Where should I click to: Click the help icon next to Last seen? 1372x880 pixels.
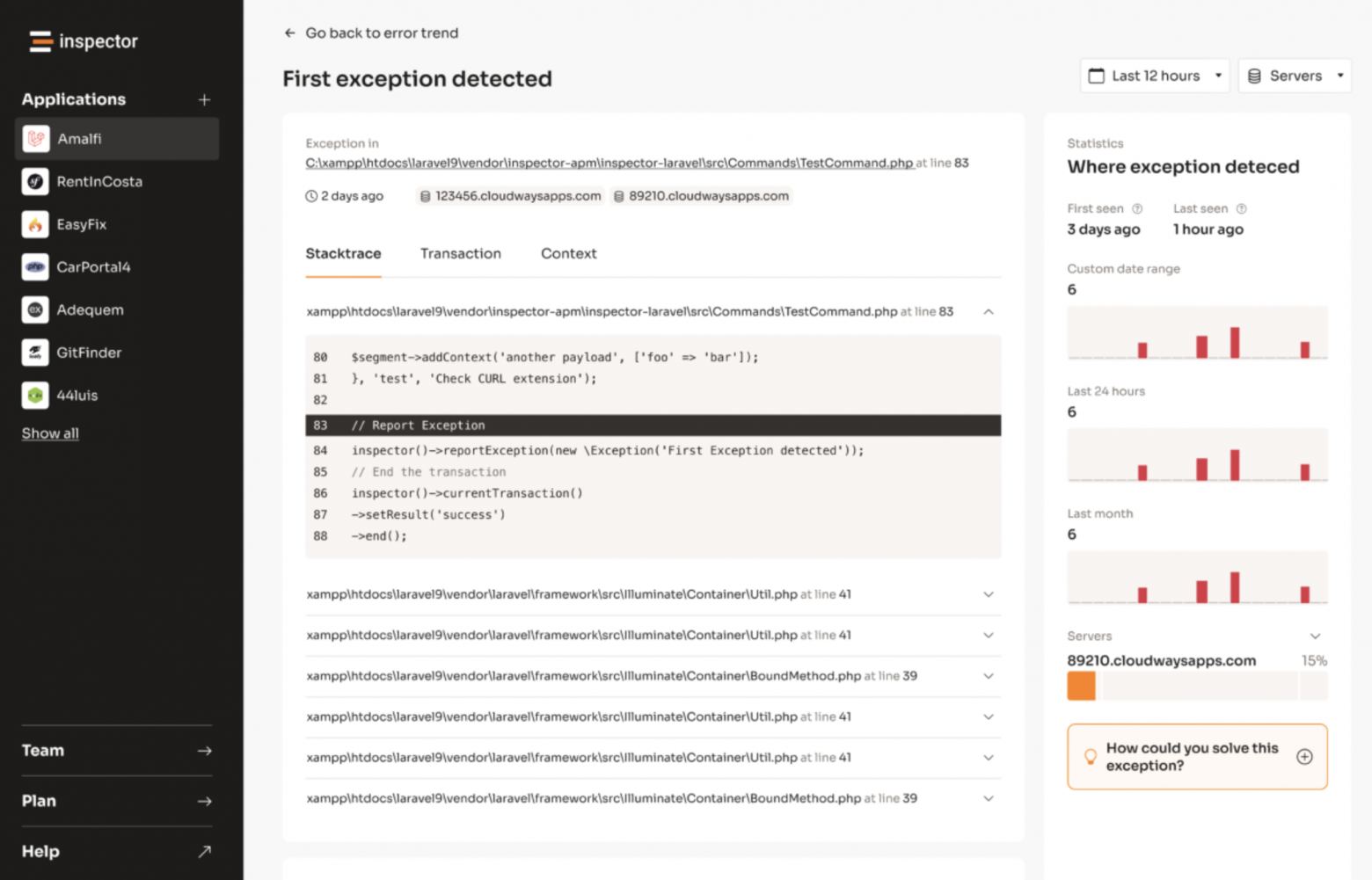[1241, 208]
